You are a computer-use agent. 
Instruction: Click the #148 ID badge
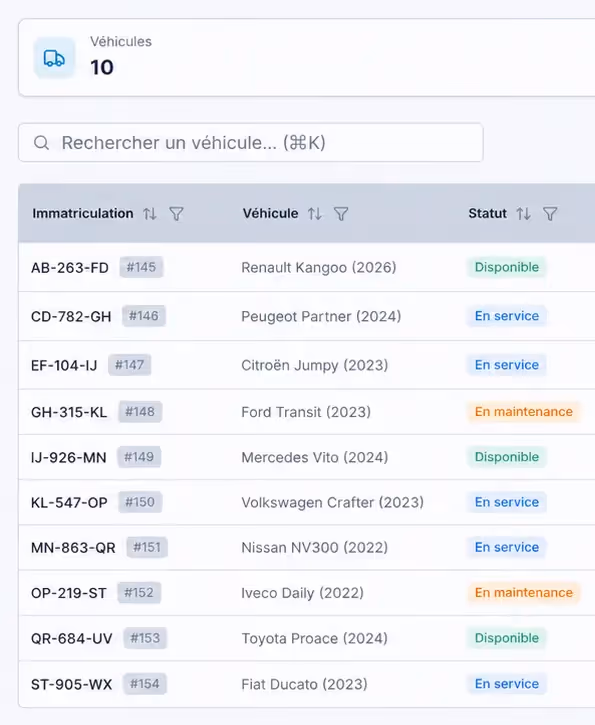140,412
